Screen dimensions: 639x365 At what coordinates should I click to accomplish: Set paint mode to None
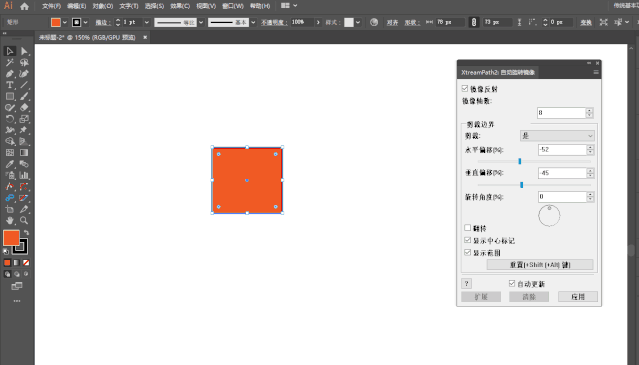(x=26, y=263)
